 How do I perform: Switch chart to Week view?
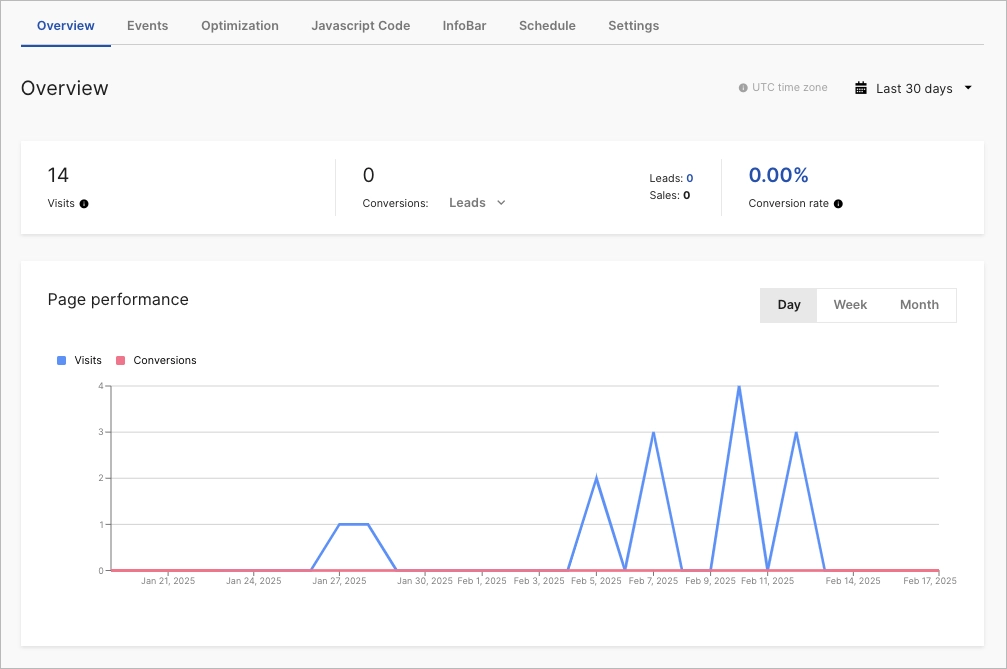(850, 304)
